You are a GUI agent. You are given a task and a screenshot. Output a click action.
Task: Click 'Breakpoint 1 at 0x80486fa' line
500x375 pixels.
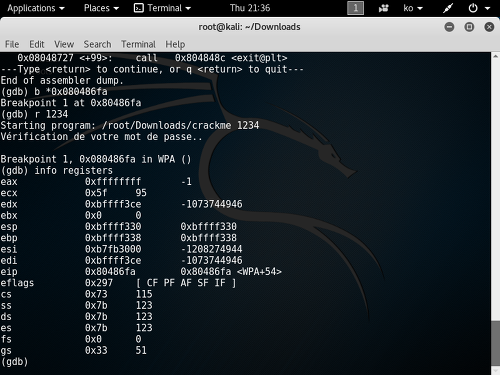(71, 103)
